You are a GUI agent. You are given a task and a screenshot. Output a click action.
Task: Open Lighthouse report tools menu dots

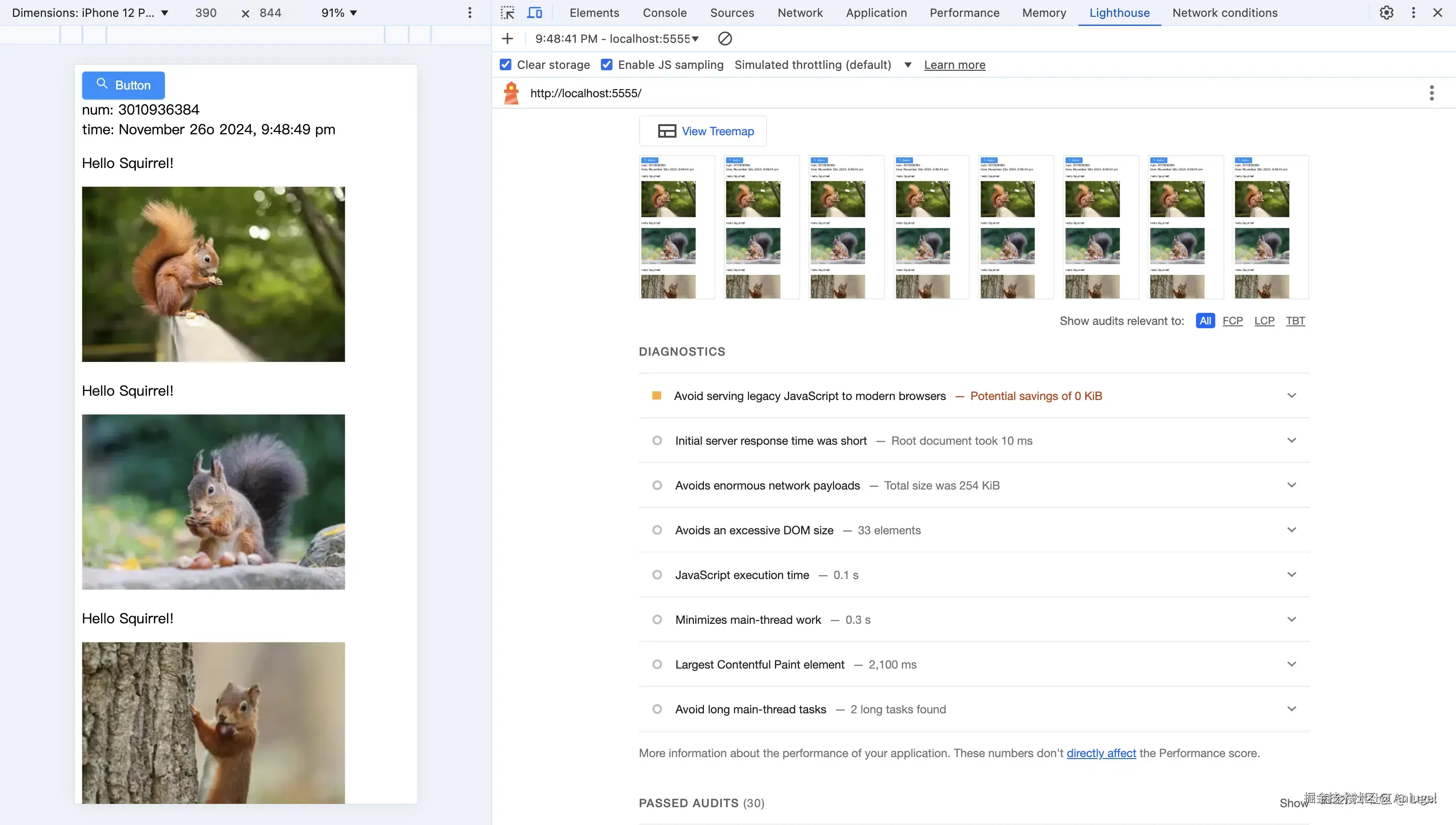pos(1431,93)
